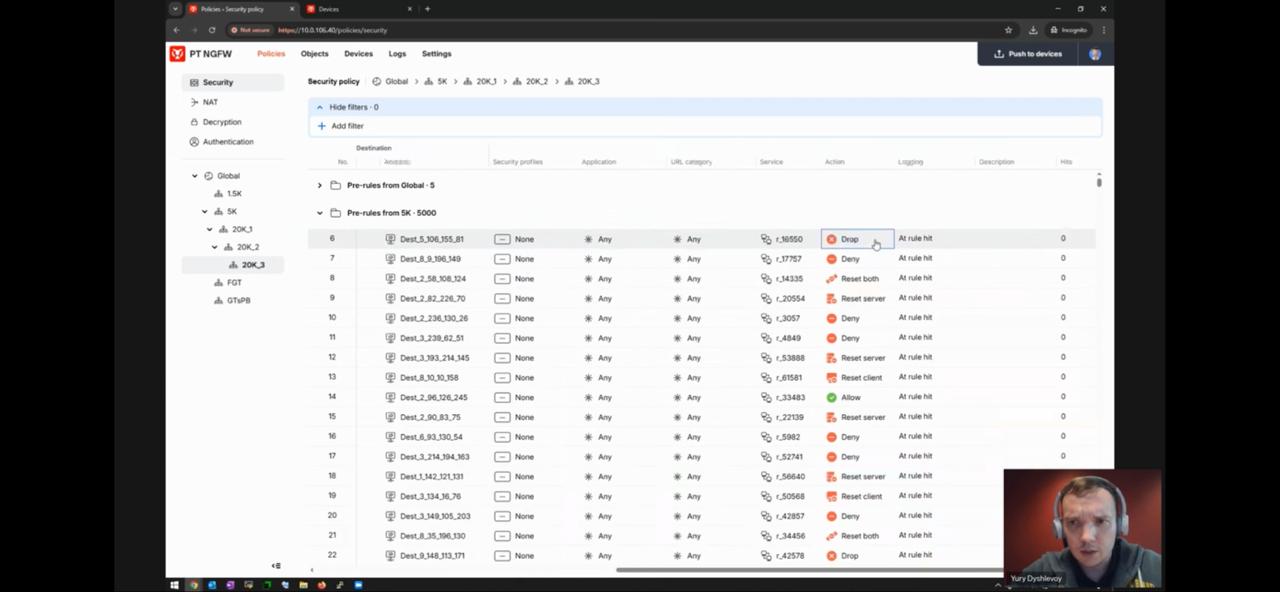Expand Pre-rules from Global folder
The width and height of the screenshot is (1280, 592).
pos(320,185)
